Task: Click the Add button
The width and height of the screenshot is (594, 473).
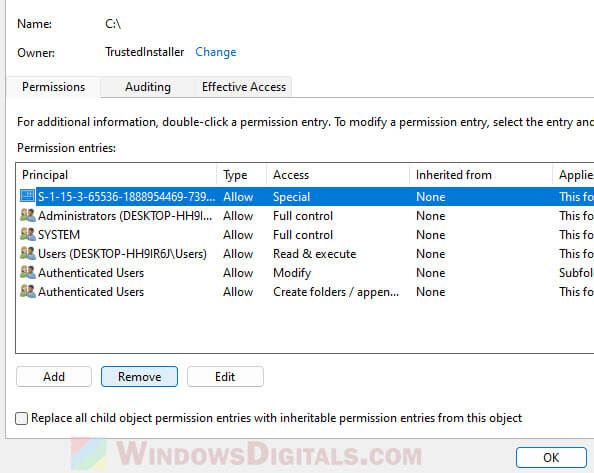Action: coord(54,376)
